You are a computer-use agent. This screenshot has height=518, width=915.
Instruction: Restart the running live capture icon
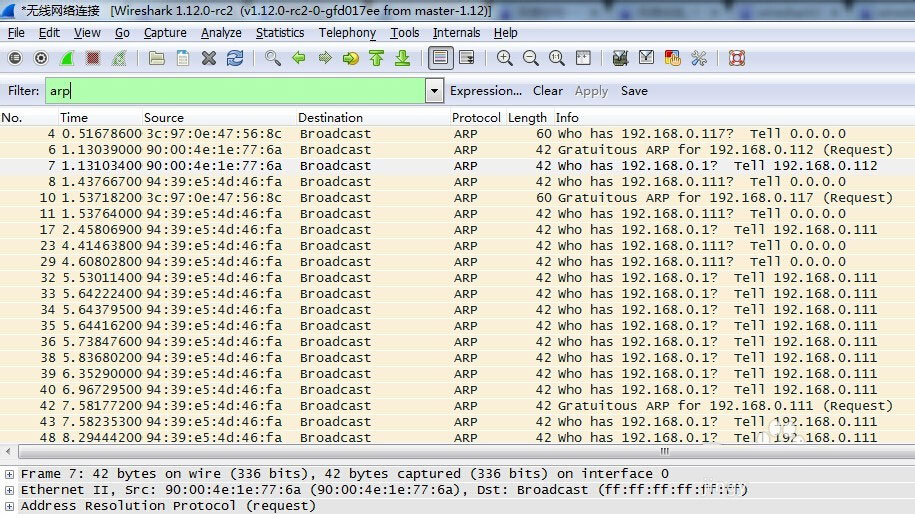click(x=119, y=58)
